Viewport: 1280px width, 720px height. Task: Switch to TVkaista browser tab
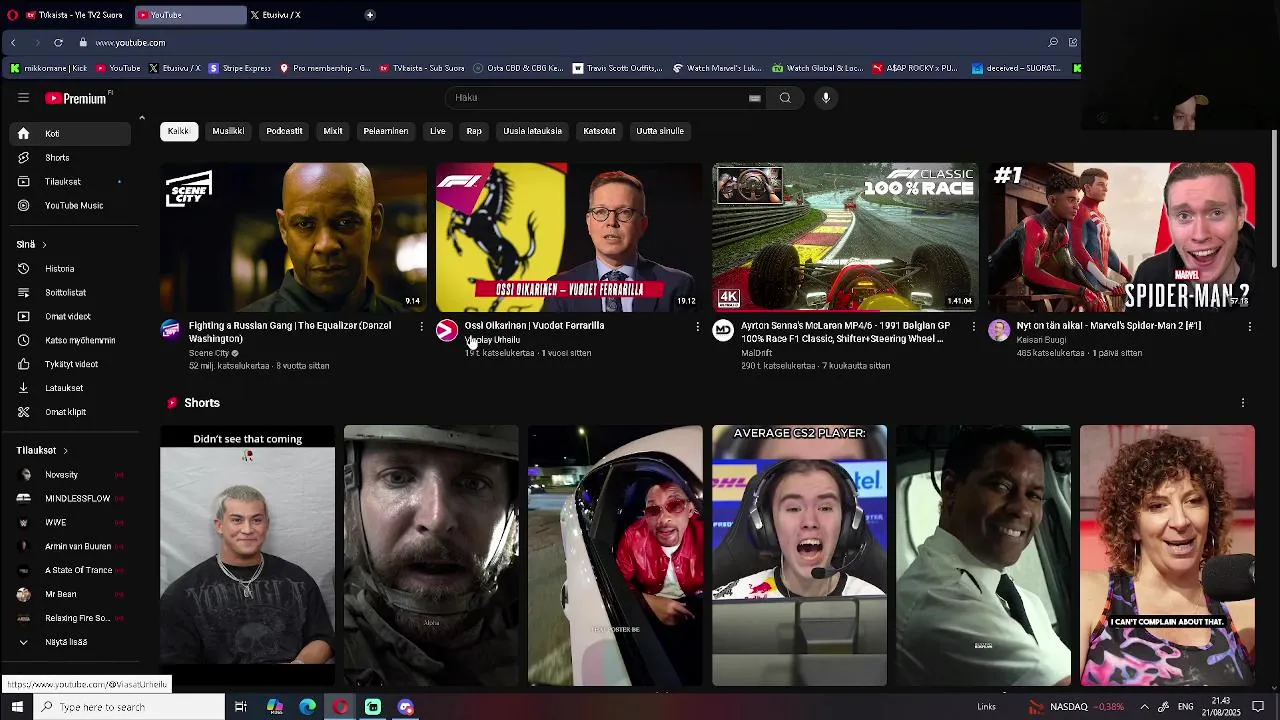(x=75, y=15)
